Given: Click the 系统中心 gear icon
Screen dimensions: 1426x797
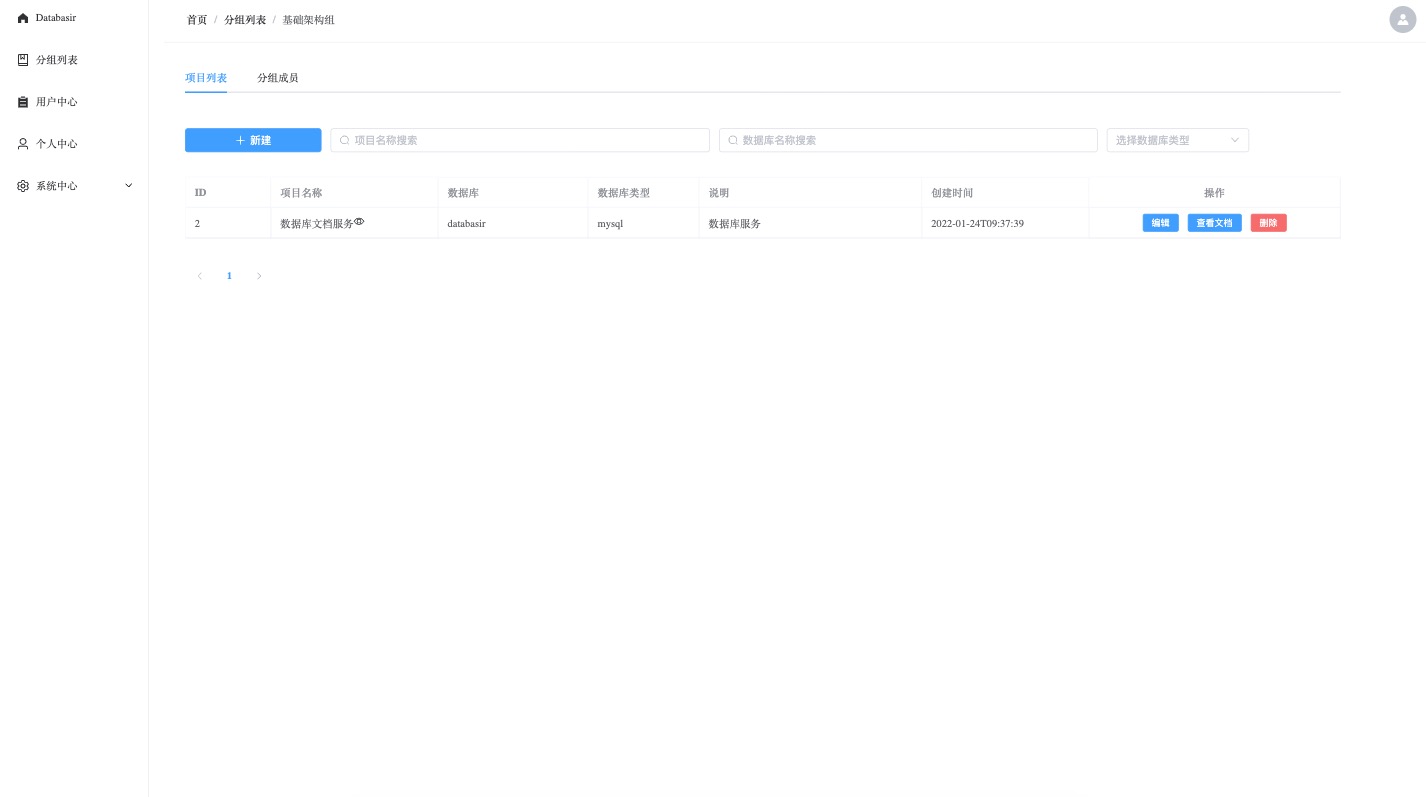Looking at the screenshot, I should pyautogui.click(x=23, y=186).
